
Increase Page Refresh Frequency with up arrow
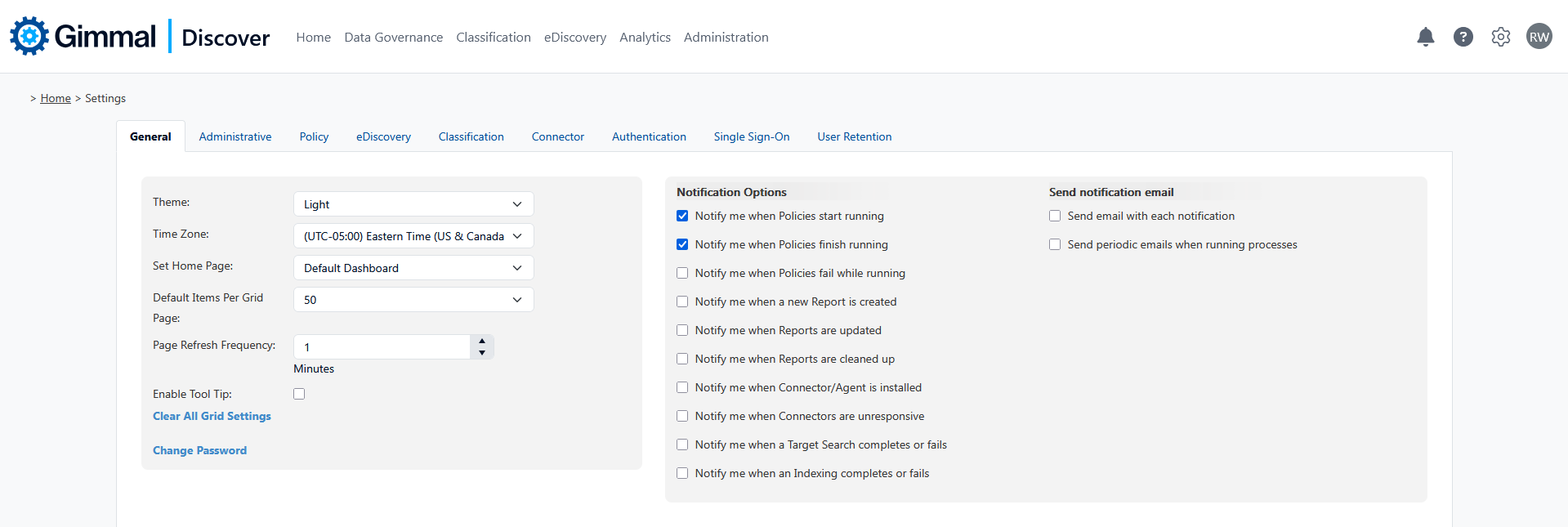click(482, 341)
